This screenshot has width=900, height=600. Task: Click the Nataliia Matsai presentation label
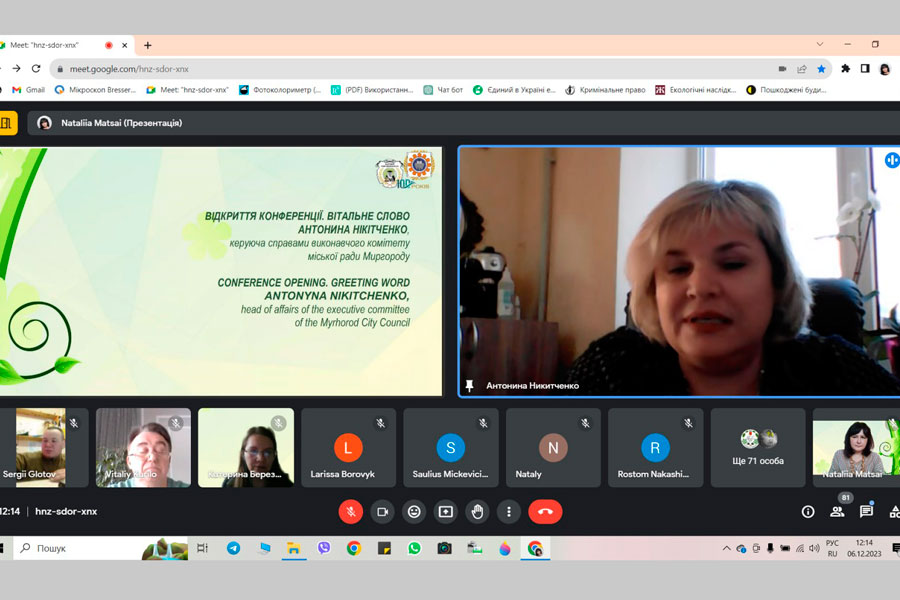coord(121,123)
